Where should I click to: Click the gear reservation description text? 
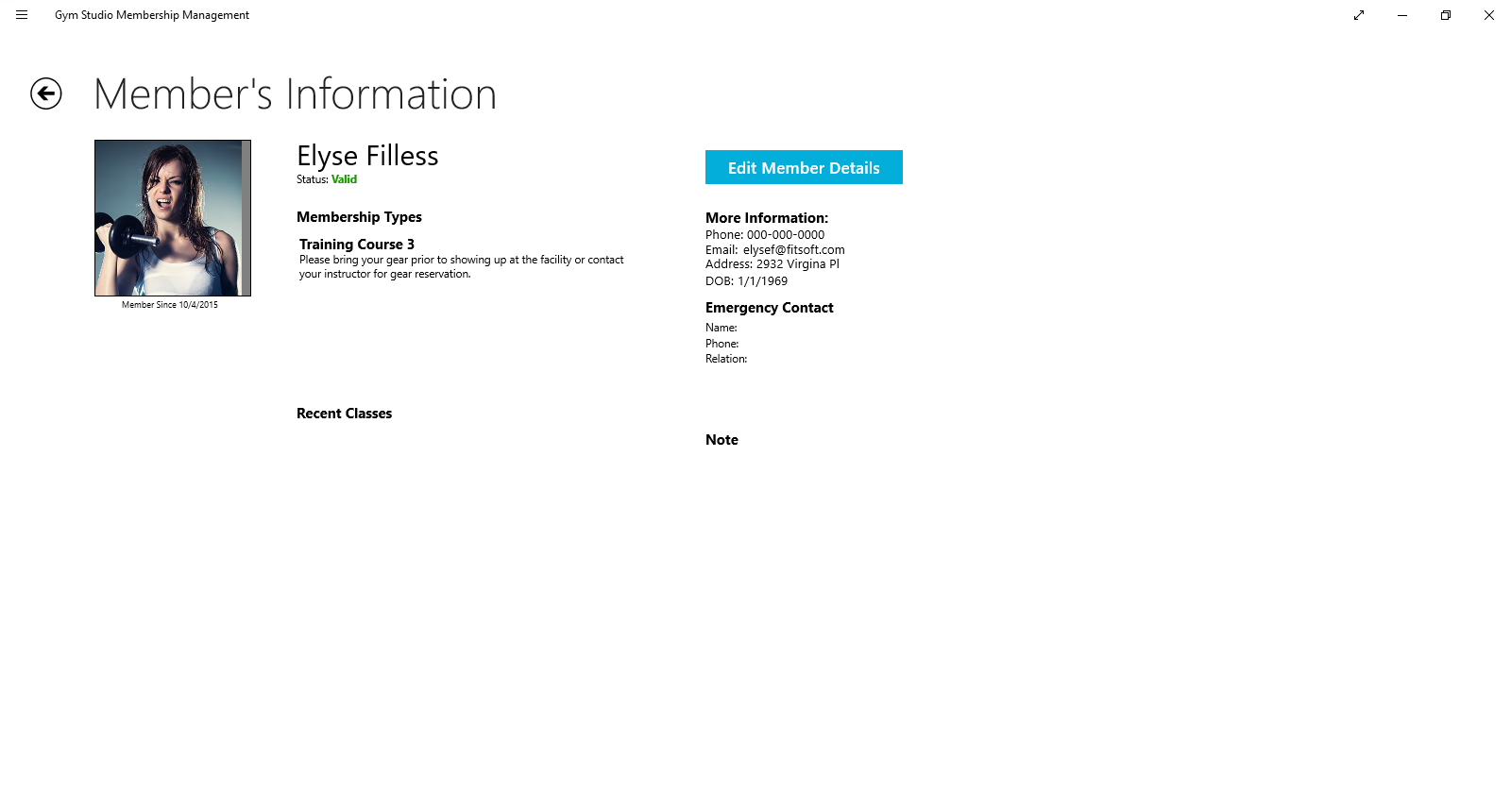click(x=462, y=267)
